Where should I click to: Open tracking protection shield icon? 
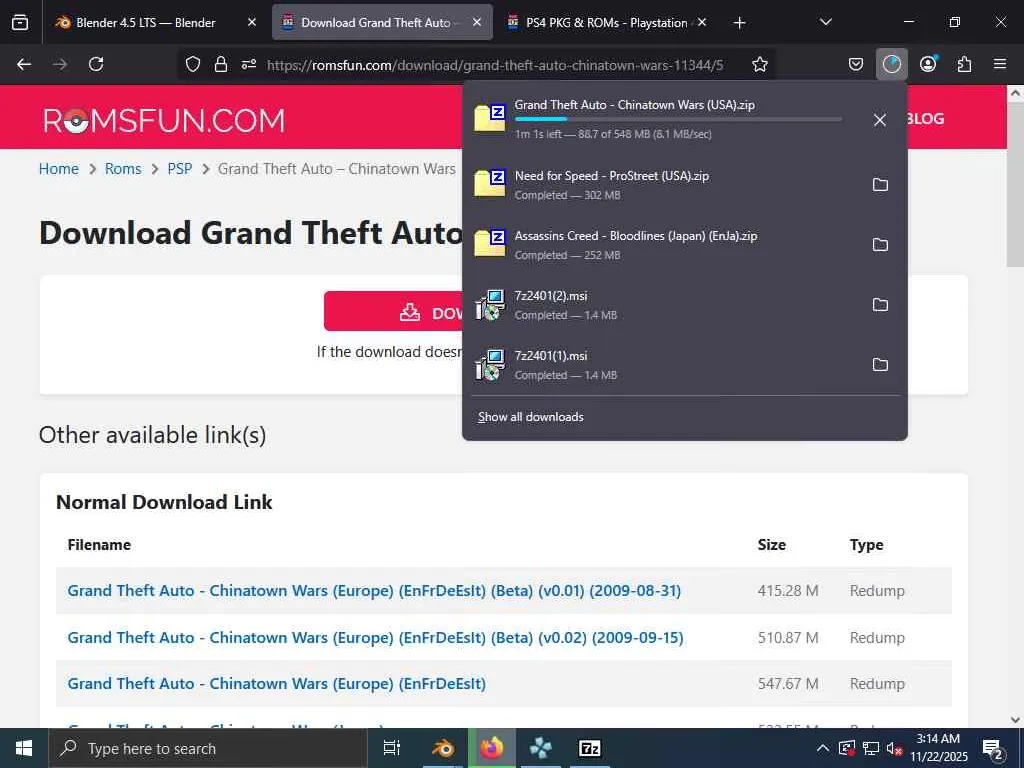coord(193,64)
